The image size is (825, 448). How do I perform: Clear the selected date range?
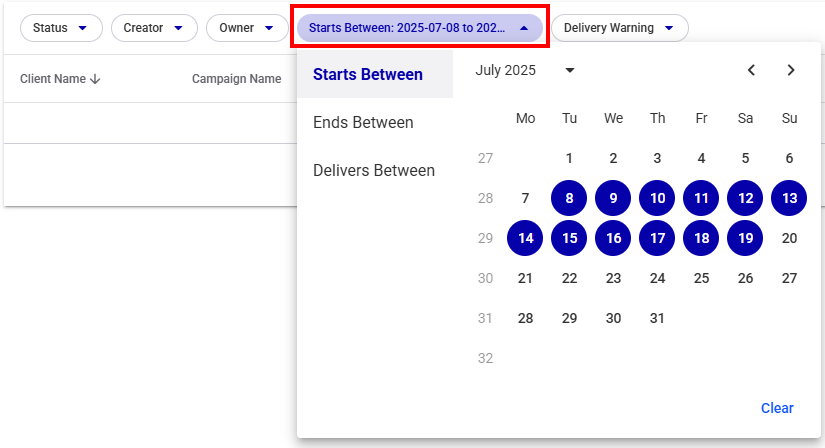tap(777, 408)
